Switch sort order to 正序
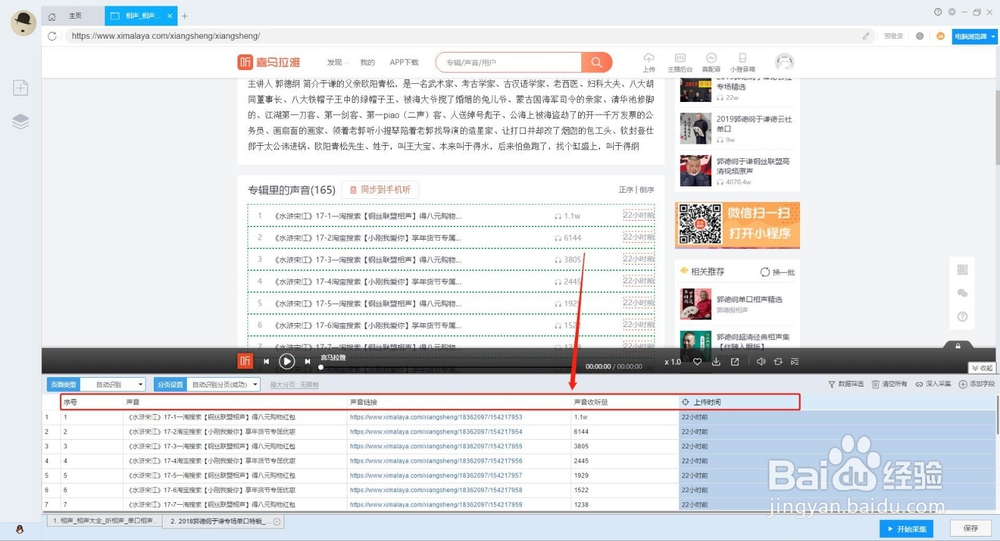This screenshot has height=541, width=1000. pos(626,189)
